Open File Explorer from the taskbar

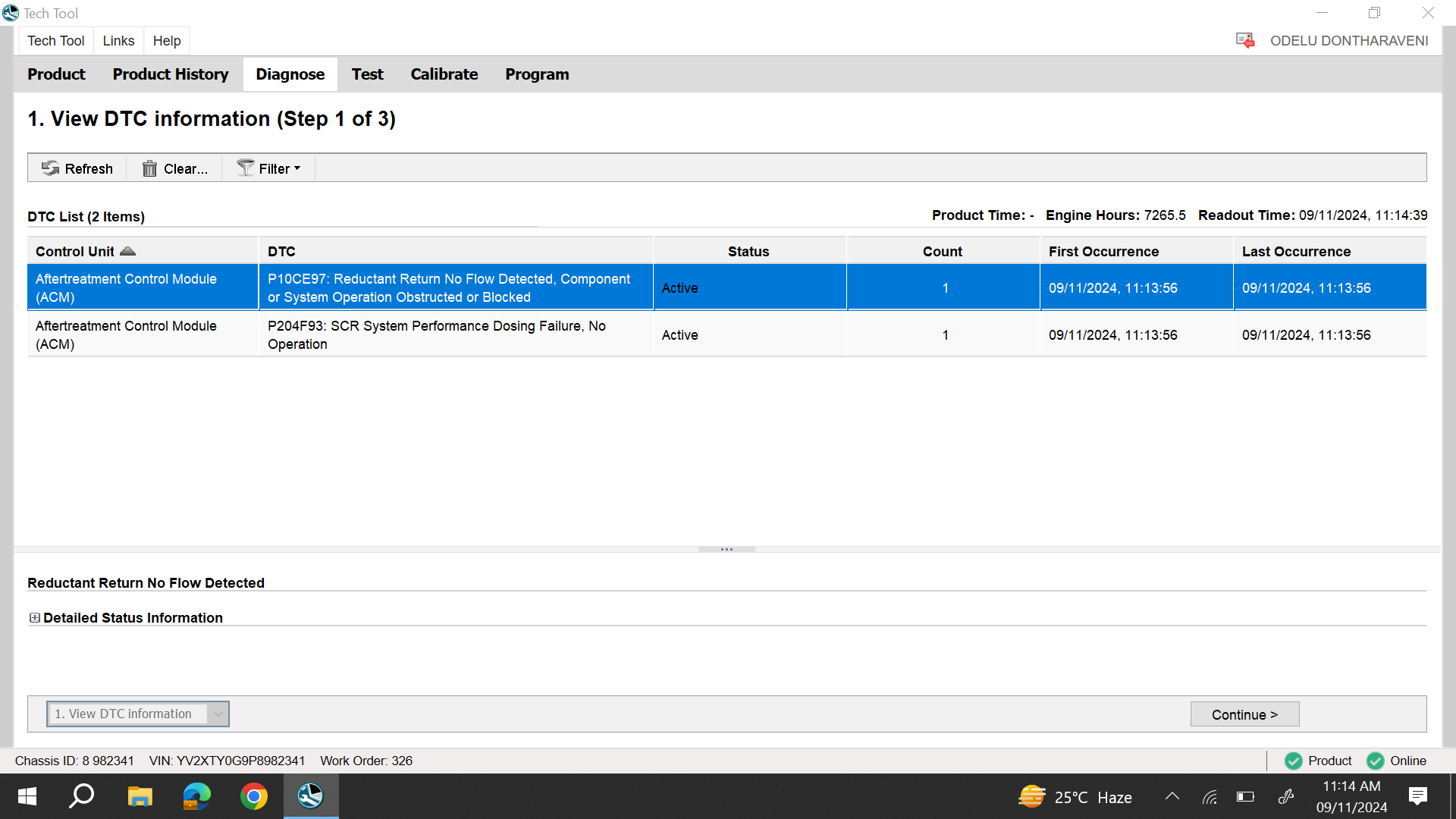click(x=140, y=796)
